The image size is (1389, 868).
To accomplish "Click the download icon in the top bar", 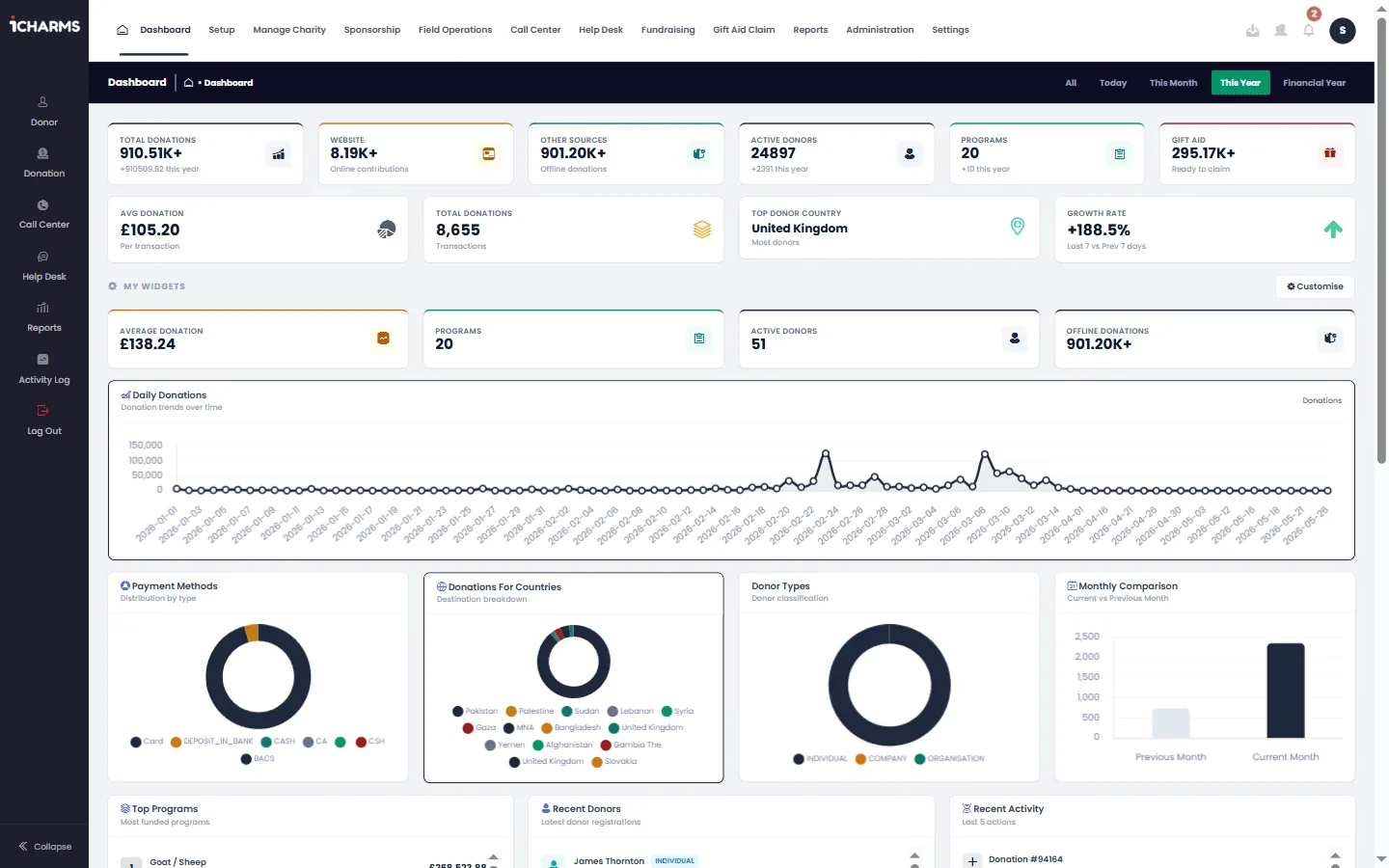I will tap(1252, 30).
